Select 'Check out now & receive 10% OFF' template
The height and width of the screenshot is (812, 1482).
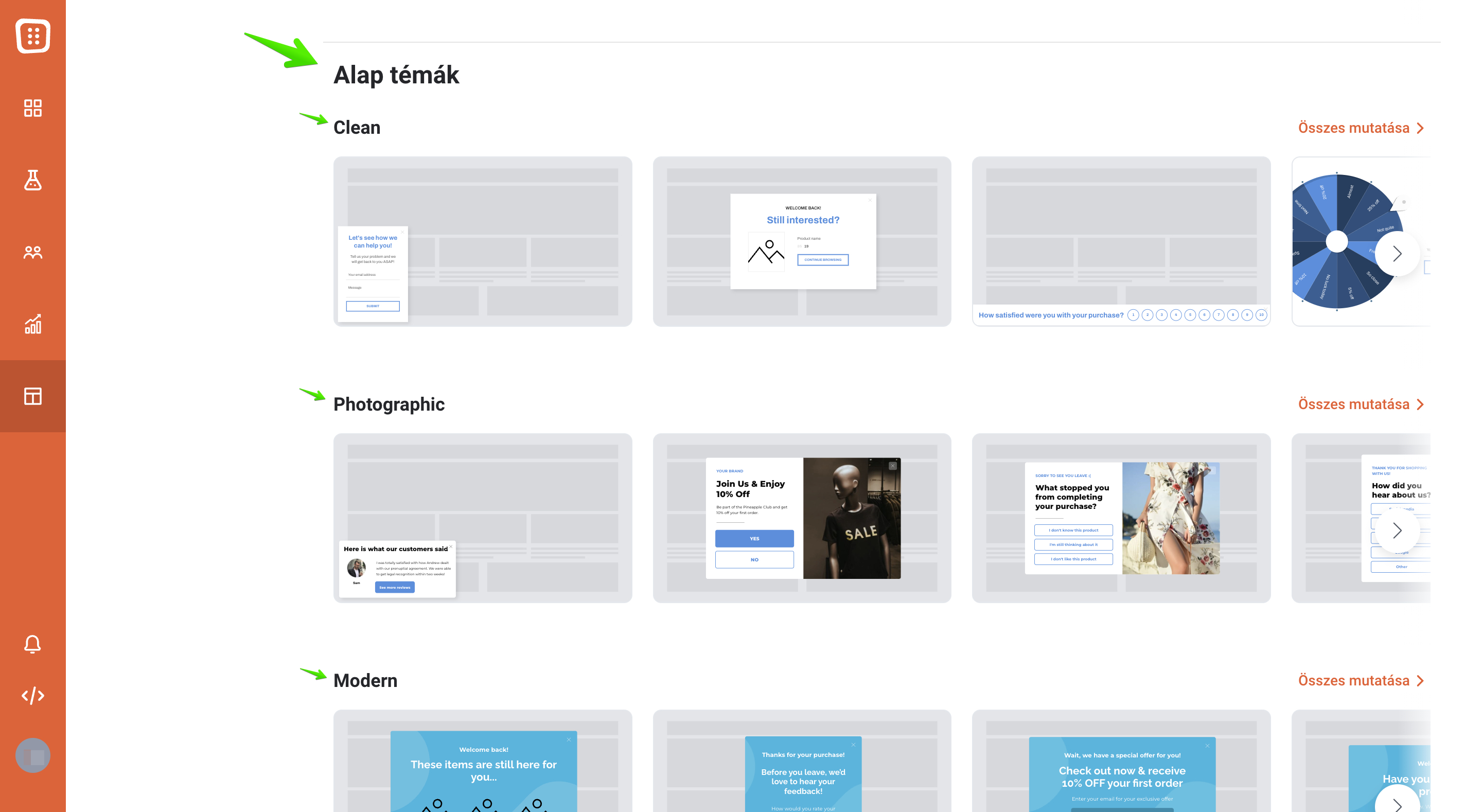1121,761
